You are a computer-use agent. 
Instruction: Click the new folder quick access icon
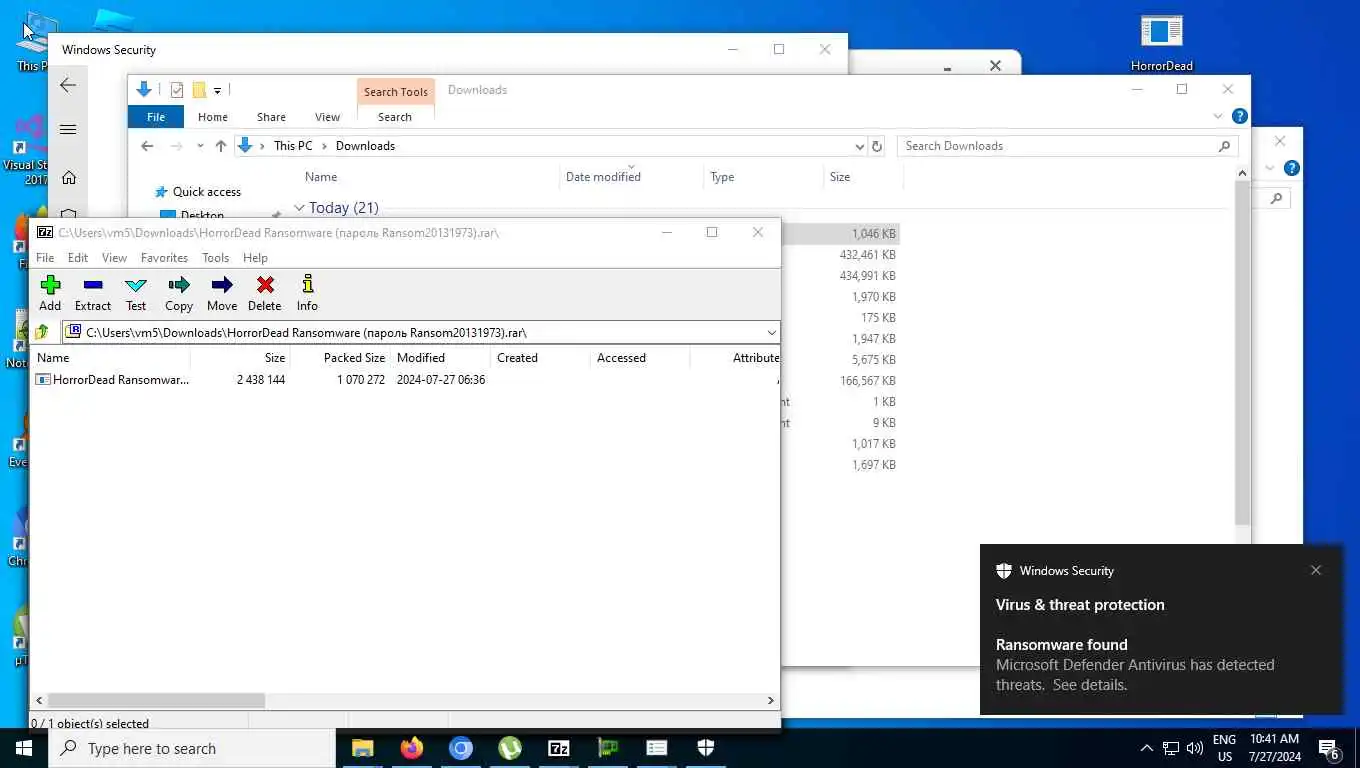tap(199, 90)
